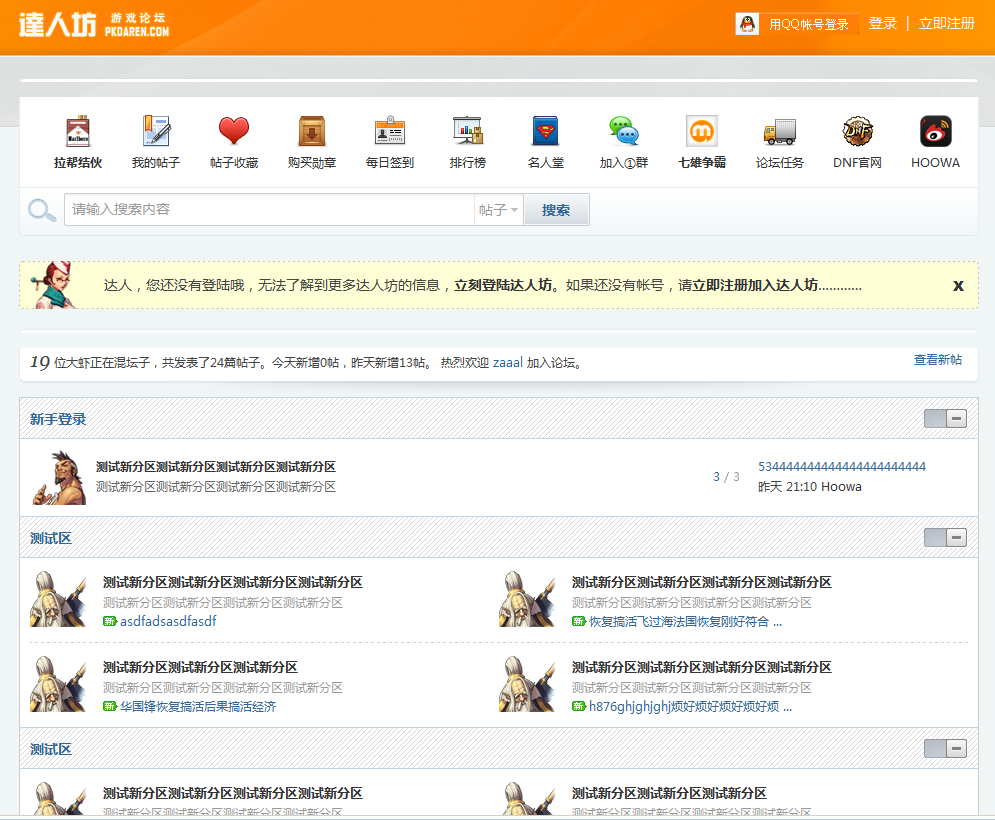Open the 排行榜 chart icon
Image resolution: width=995 pixels, height=820 pixels.
[468, 132]
